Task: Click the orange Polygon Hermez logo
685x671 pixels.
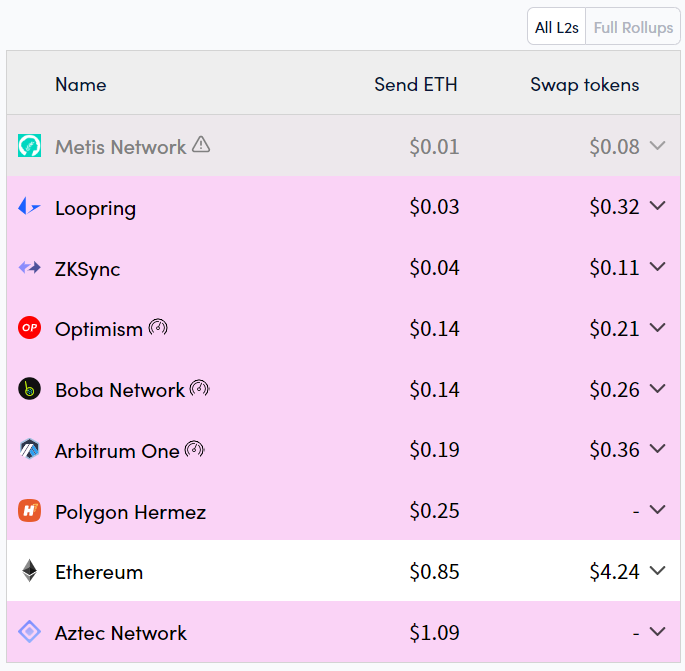Action: 29,511
